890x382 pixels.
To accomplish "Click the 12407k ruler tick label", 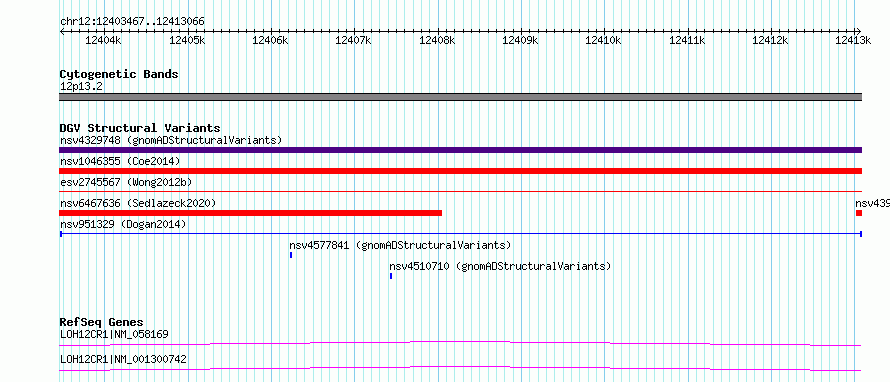I will click(354, 40).
